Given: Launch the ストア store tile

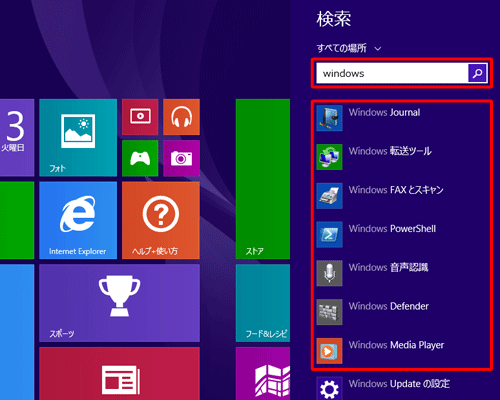Looking at the screenshot, I should click(263, 179).
